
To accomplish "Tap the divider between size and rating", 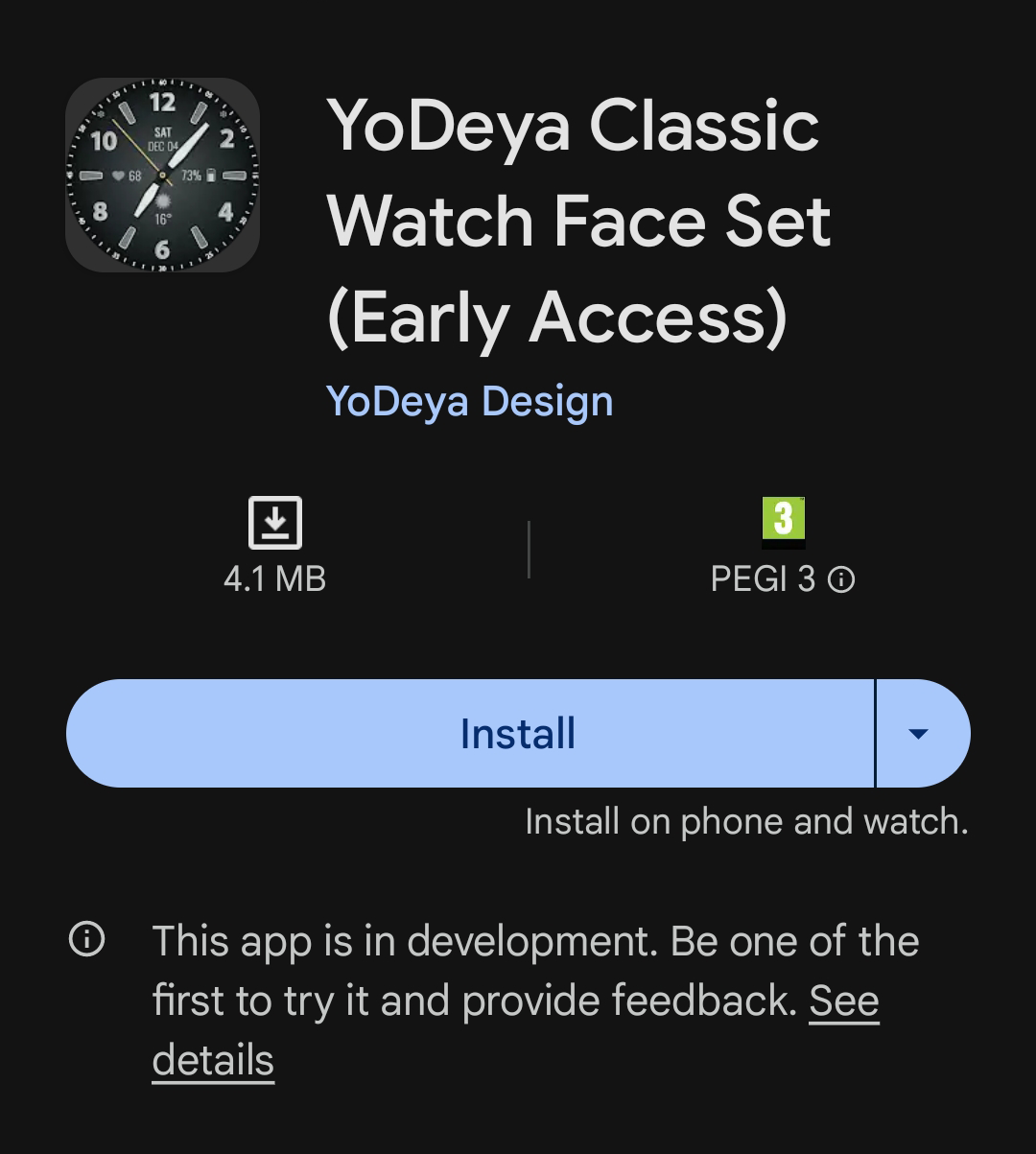I will click(529, 550).
